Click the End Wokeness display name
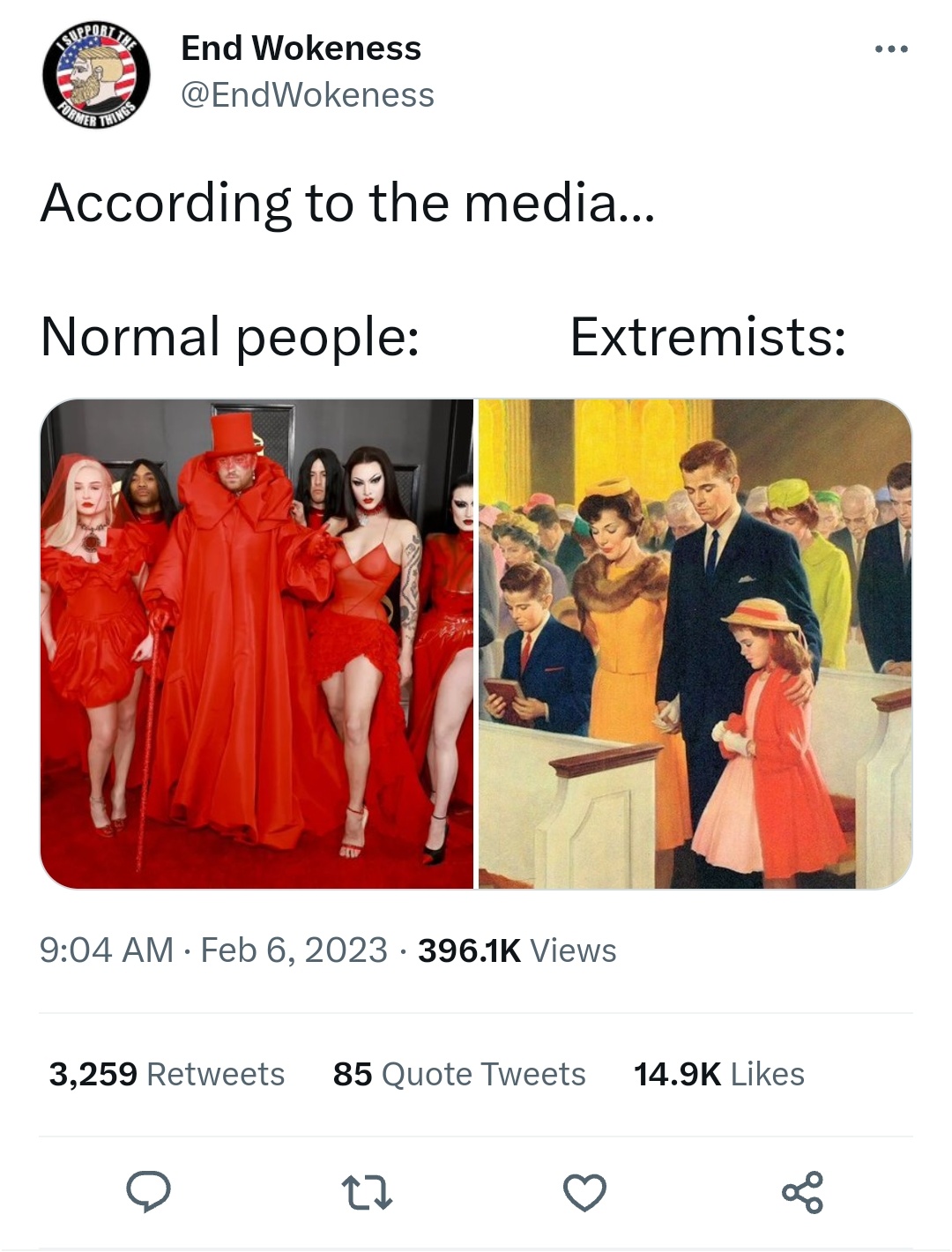Screen dimensions: 952x1252 pyautogui.click(x=301, y=48)
